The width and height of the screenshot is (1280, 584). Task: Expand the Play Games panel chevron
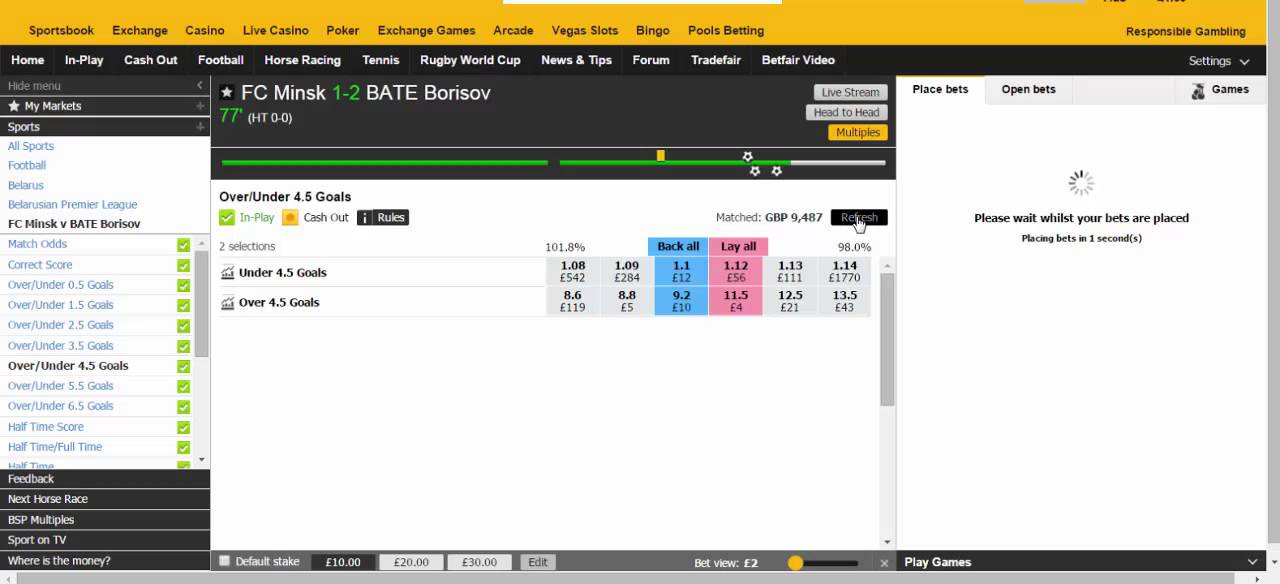click(x=1253, y=562)
